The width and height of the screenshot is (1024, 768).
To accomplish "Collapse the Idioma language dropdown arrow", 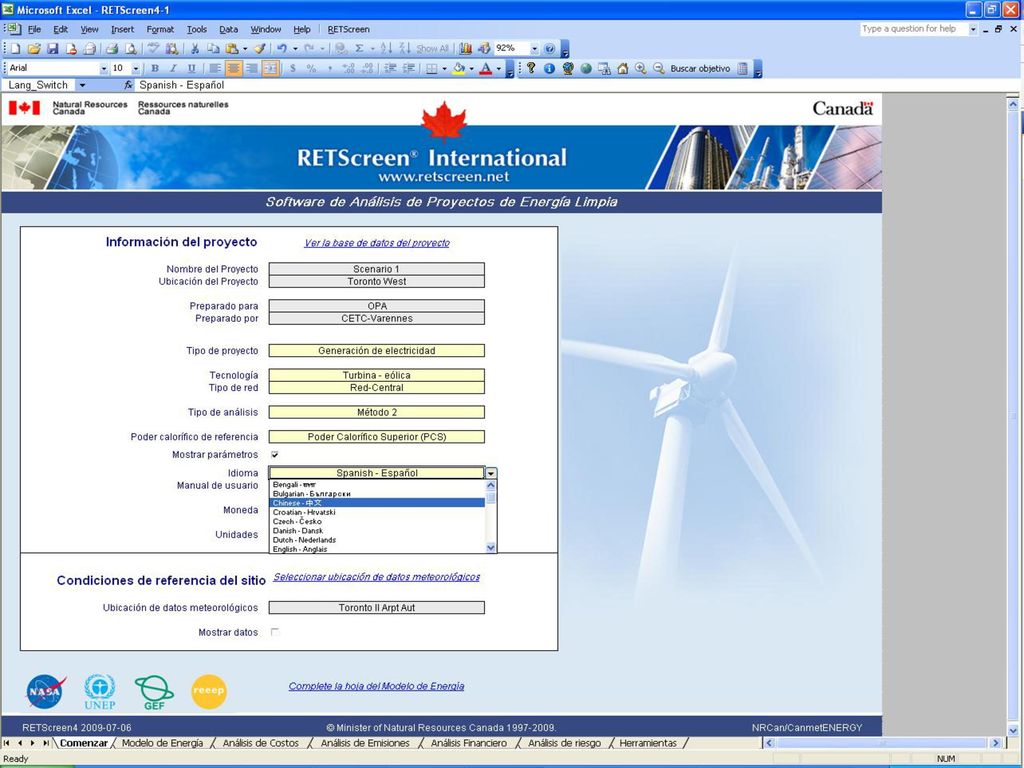I will pos(491,473).
